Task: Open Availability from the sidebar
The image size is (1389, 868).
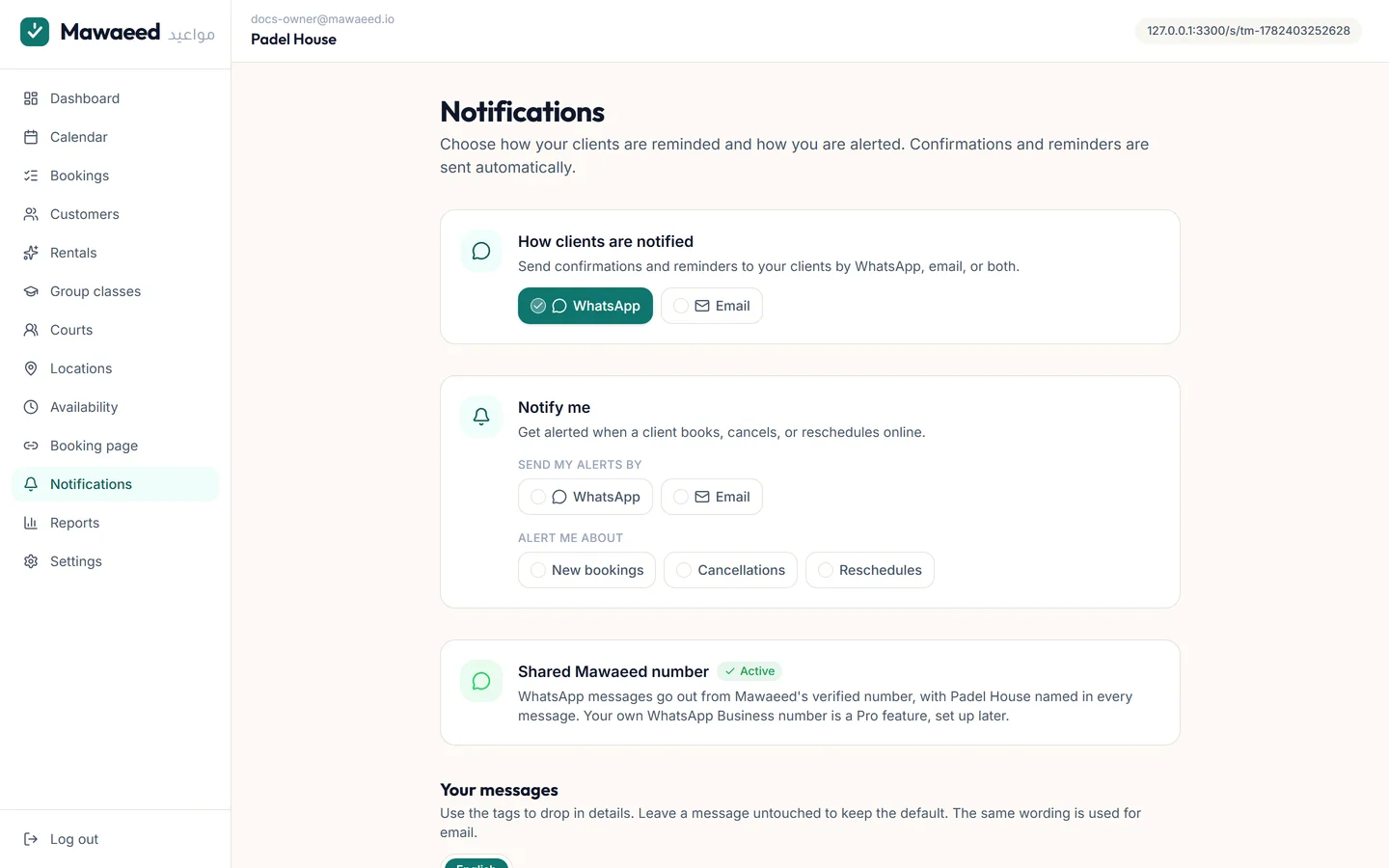Action: point(116,407)
